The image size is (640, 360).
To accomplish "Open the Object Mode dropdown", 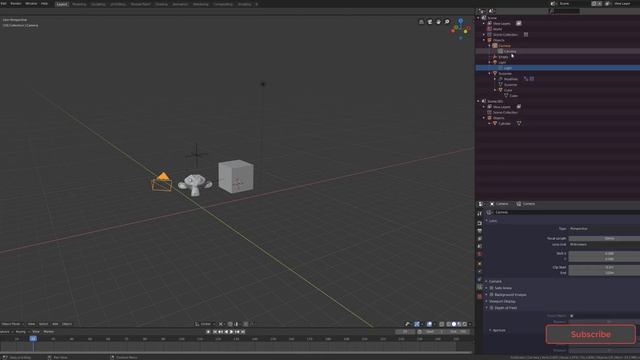I will coord(12,324).
